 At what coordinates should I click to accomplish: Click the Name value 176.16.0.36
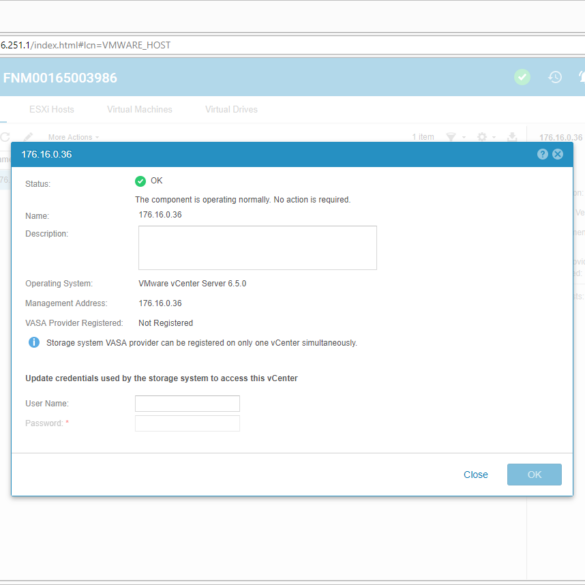pyautogui.click(x=160, y=215)
